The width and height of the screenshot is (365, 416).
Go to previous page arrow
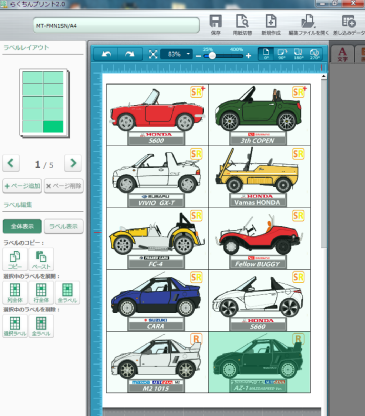coord(11,163)
